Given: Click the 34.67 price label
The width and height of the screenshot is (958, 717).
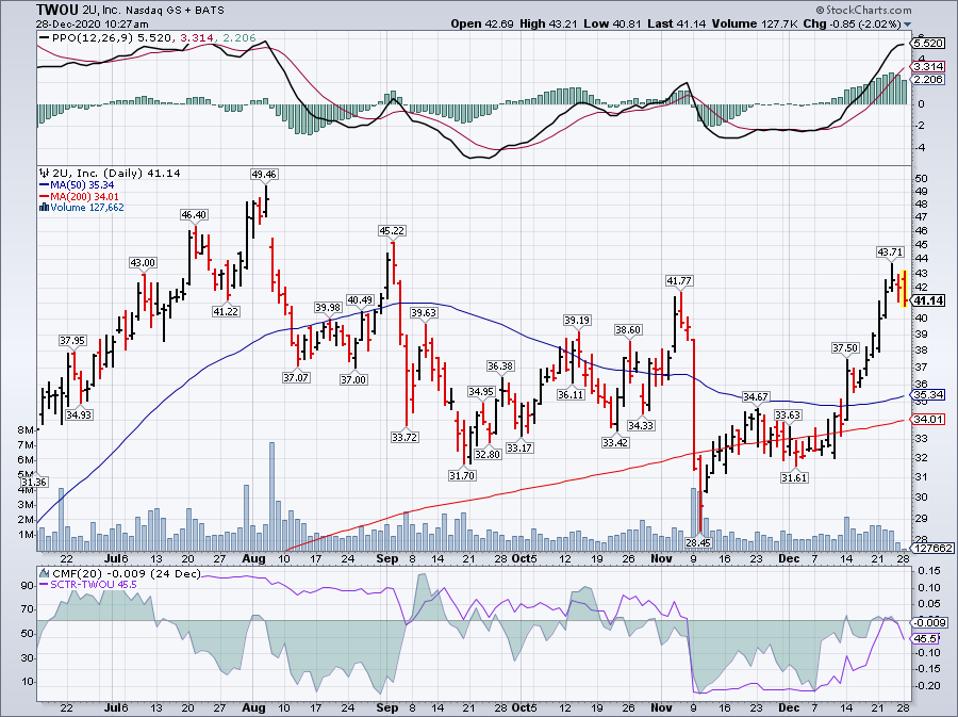Looking at the screenshot, I should [755, 397].
